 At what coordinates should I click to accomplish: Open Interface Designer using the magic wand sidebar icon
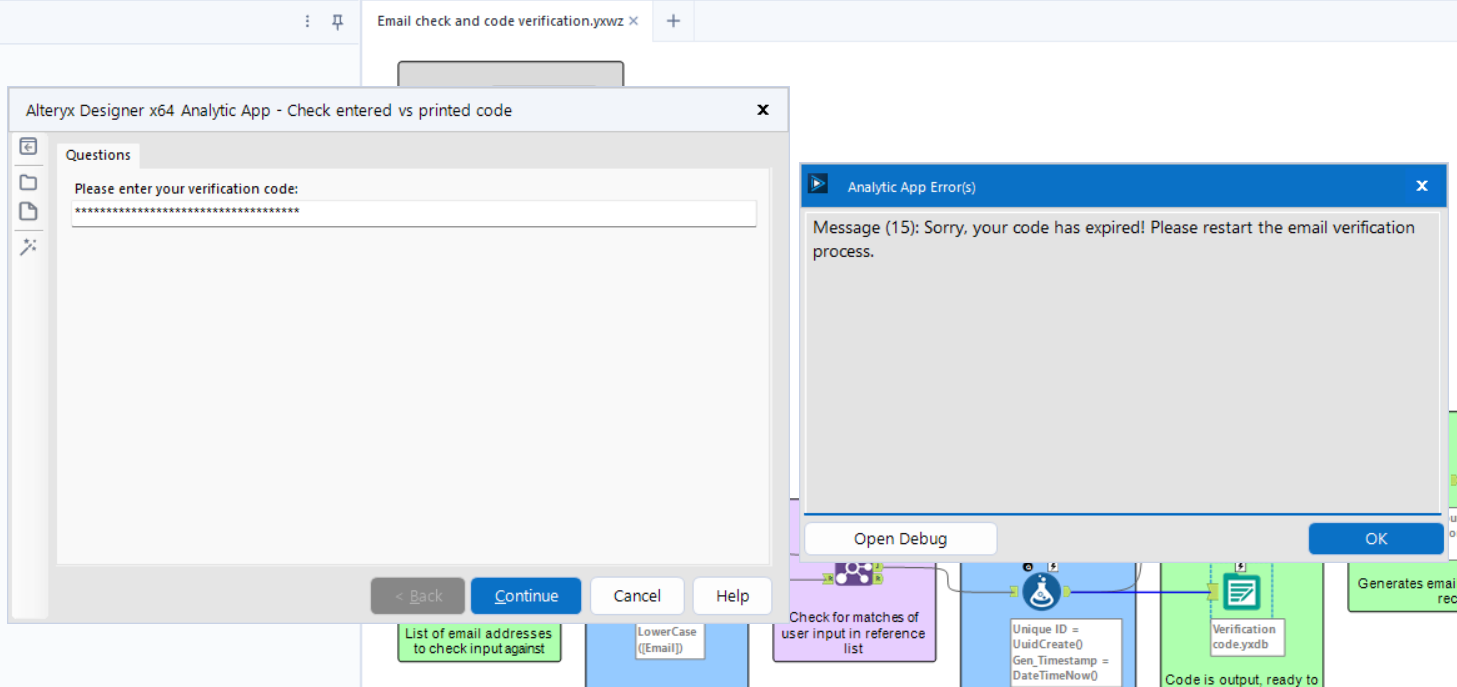[28, 246]
